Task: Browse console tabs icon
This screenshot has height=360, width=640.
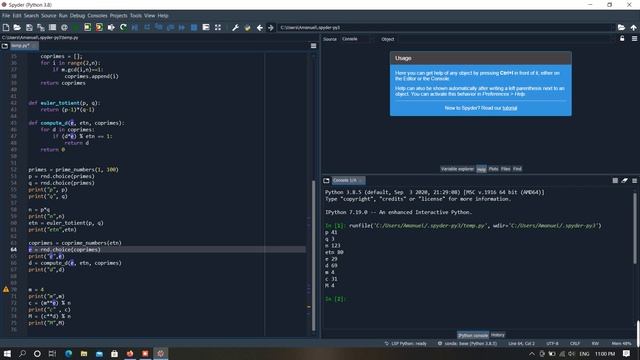Action: [x=326, y=180]
